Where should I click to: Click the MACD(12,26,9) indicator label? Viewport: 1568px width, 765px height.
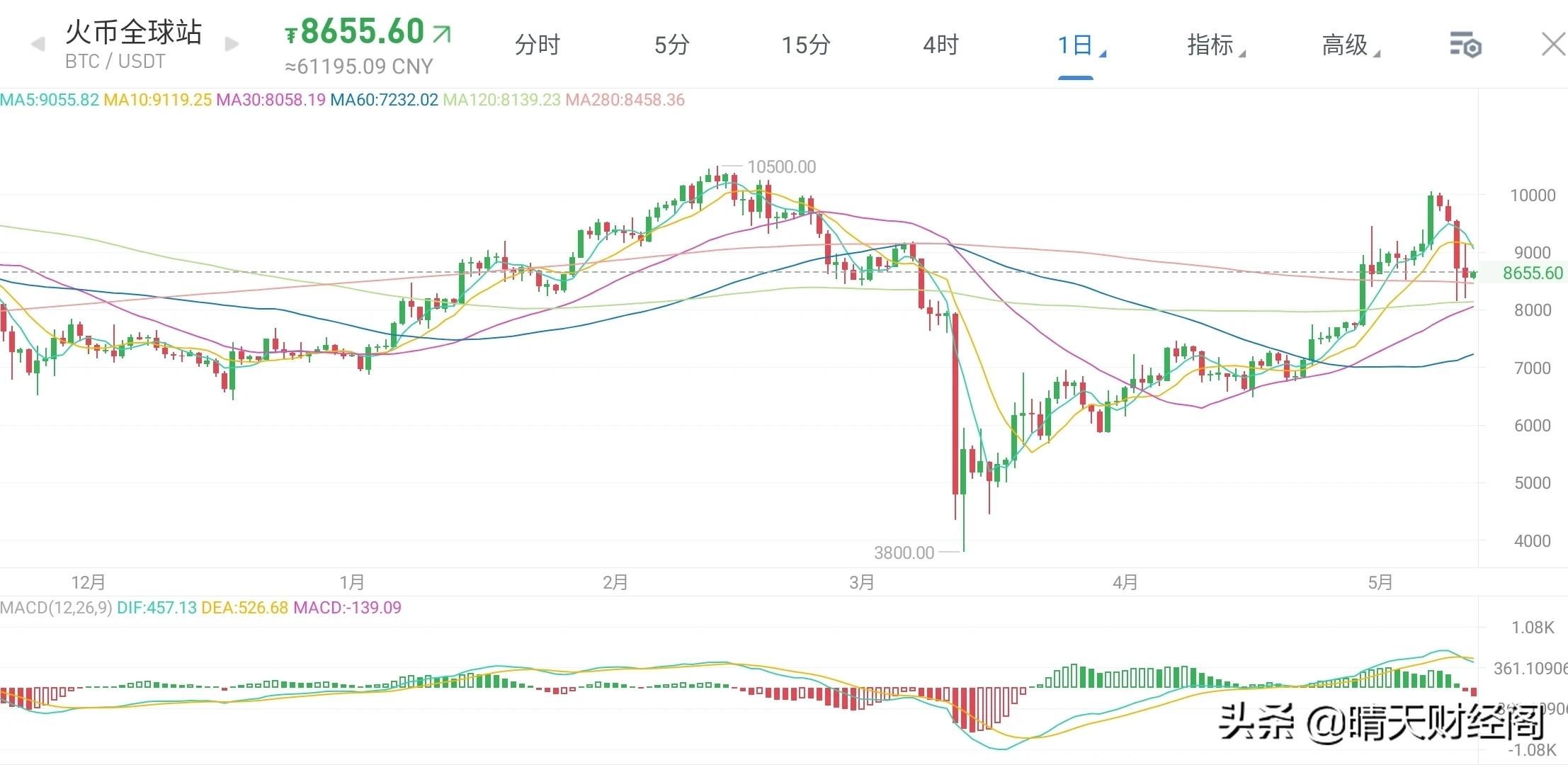pos(56,608)
